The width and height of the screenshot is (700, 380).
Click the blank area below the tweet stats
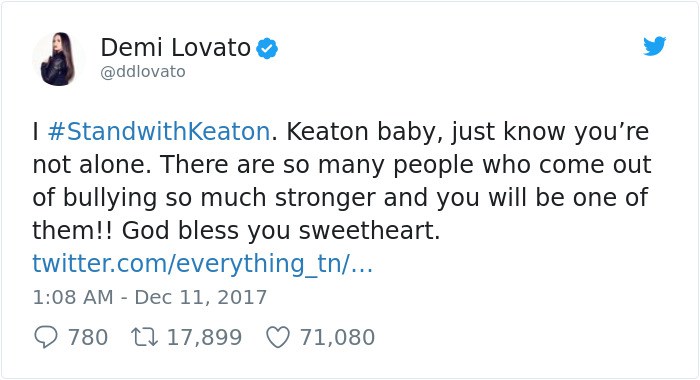[x=350, y=364]
